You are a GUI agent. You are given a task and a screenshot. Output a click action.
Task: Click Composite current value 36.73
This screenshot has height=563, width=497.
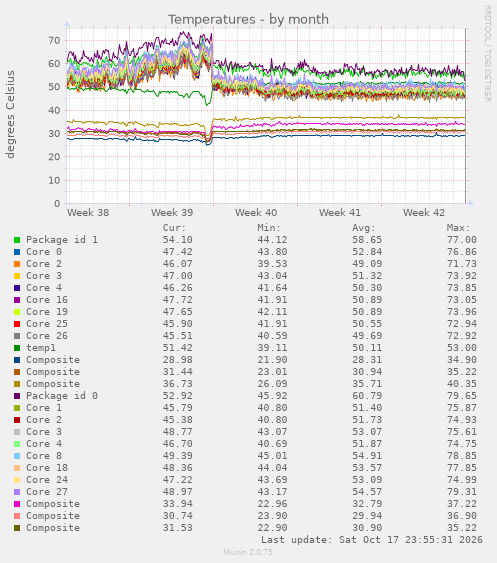(178, 384)
